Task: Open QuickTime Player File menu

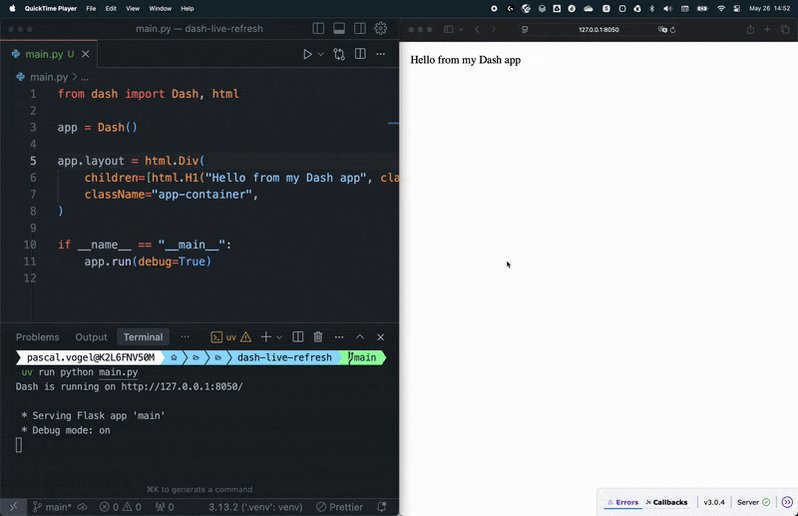Action: tap(91, 8)
